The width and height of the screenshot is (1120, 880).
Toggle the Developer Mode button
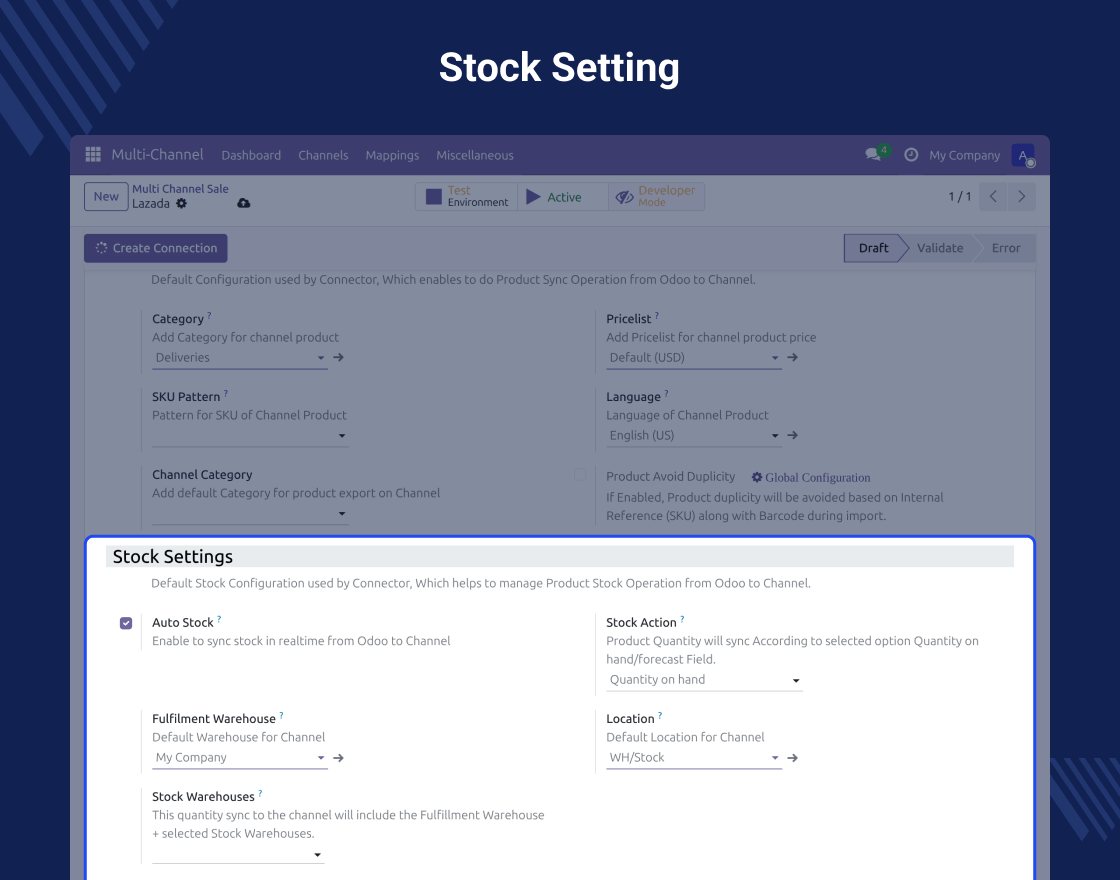coord(656,196)
